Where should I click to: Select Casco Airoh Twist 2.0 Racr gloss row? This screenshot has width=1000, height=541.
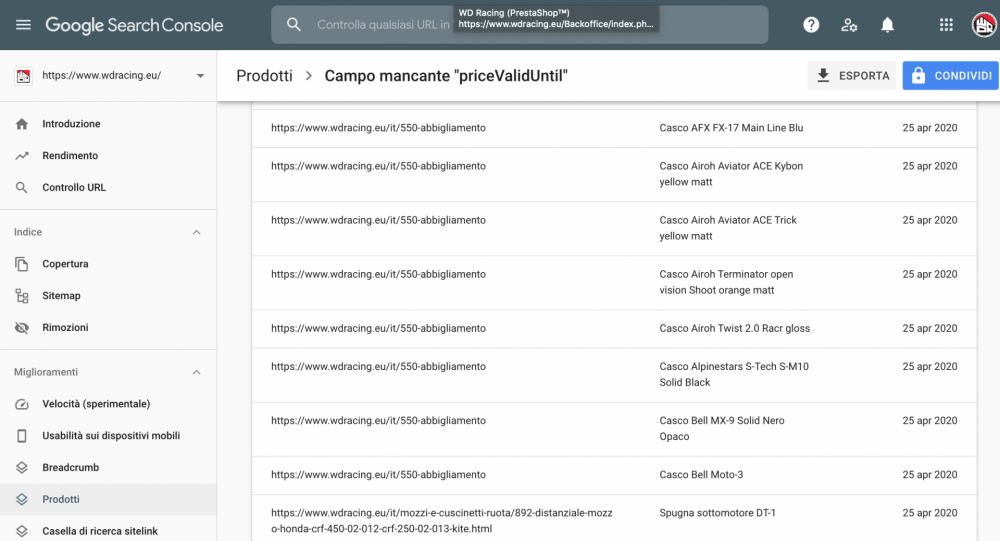(x=614, y=329)
